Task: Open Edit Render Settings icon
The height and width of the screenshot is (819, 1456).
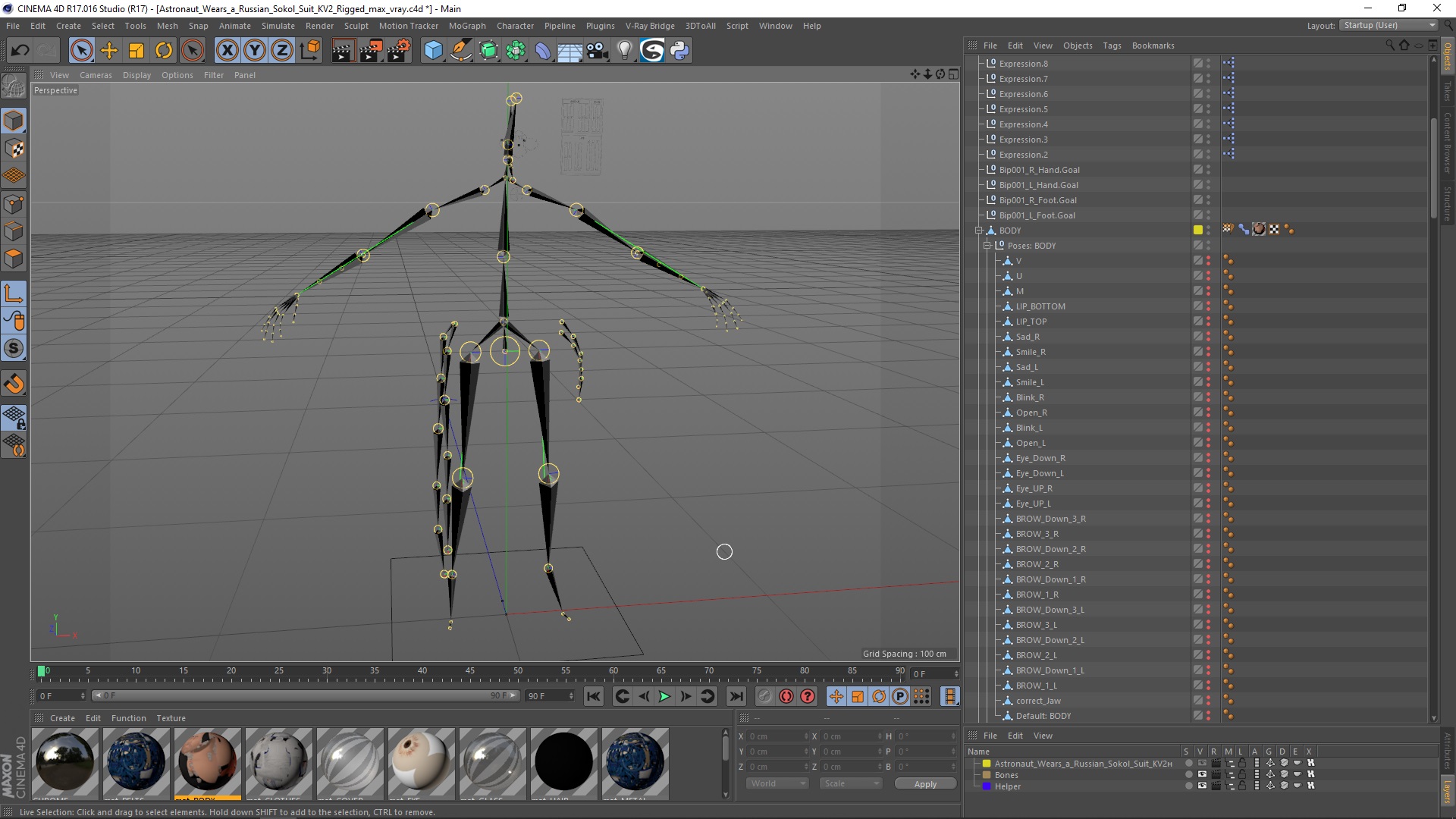Action: click(x=399, y=51)
